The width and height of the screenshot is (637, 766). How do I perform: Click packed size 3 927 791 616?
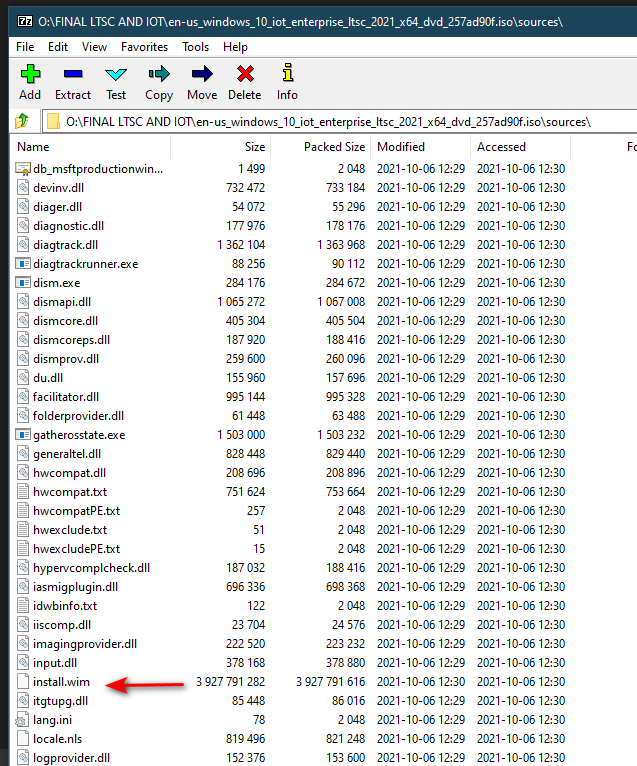(x=331, y=682)
